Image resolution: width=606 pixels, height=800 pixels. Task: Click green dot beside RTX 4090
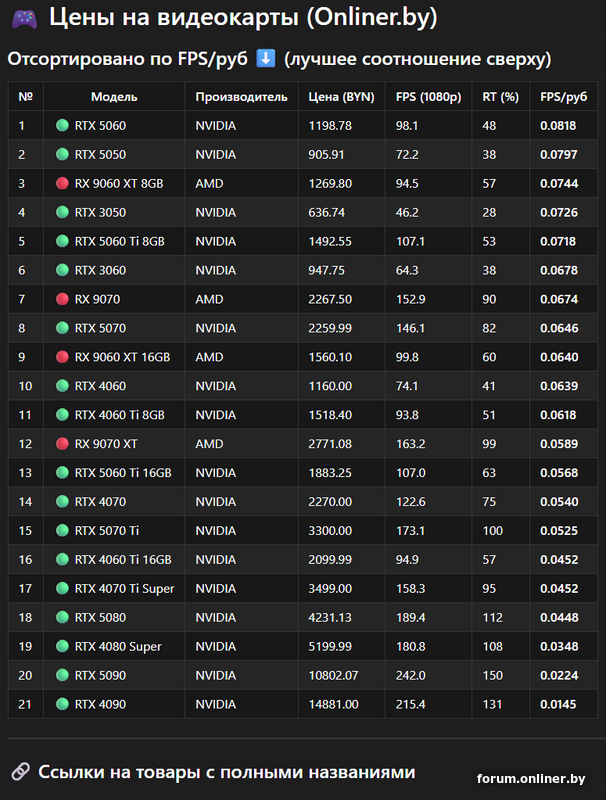point(62,705)
